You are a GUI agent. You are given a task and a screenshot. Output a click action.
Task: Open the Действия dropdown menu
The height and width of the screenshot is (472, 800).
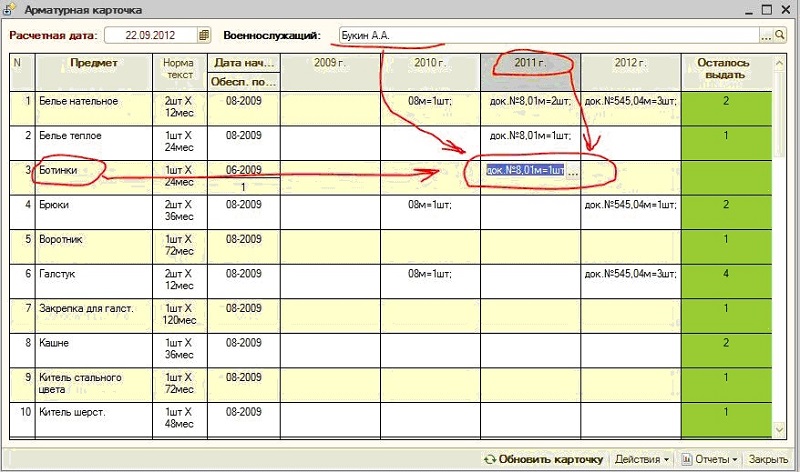[641, 459]
